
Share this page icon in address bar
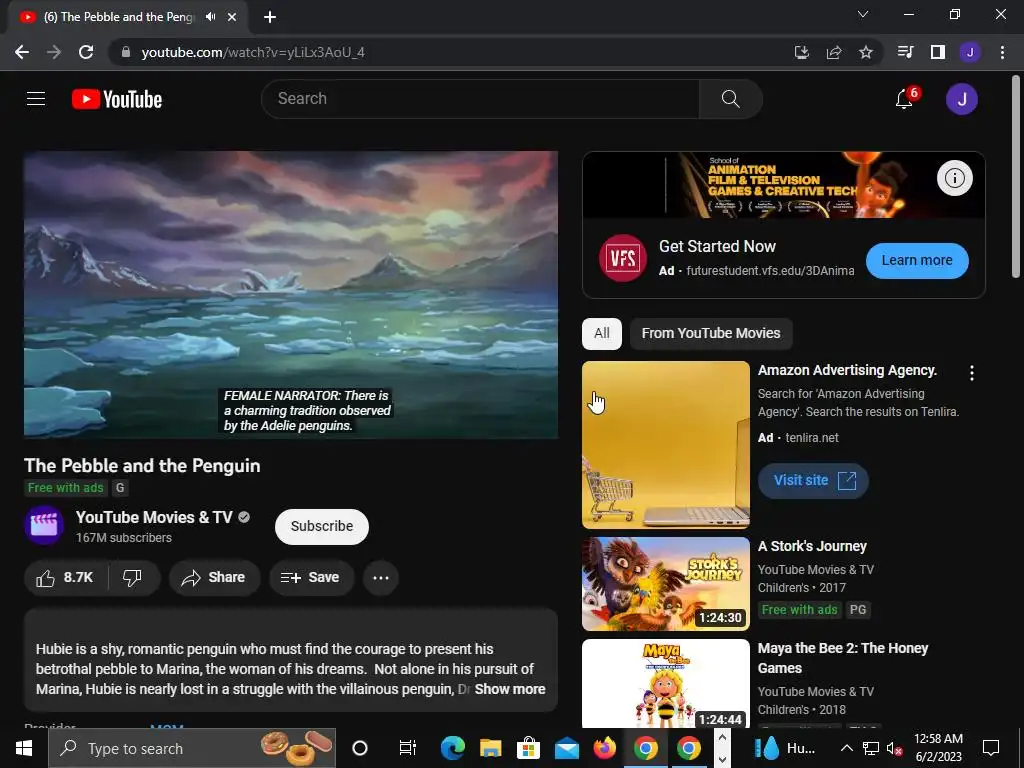click(x=833, y=52)
